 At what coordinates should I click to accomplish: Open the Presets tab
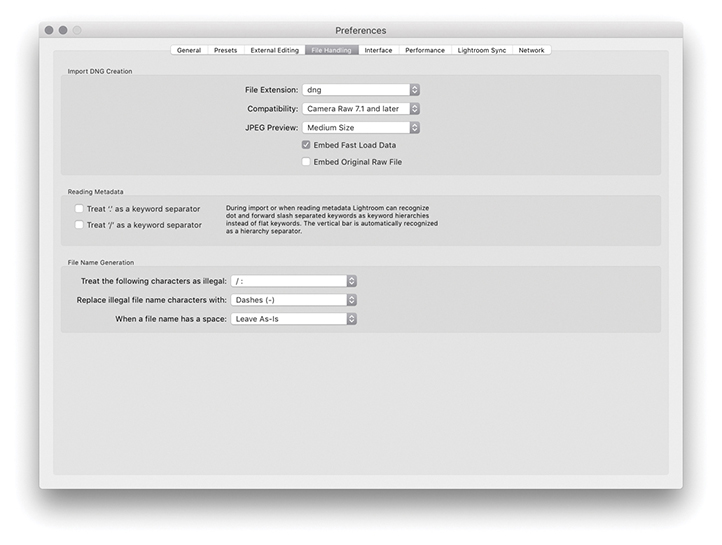[x=226, y=50]
